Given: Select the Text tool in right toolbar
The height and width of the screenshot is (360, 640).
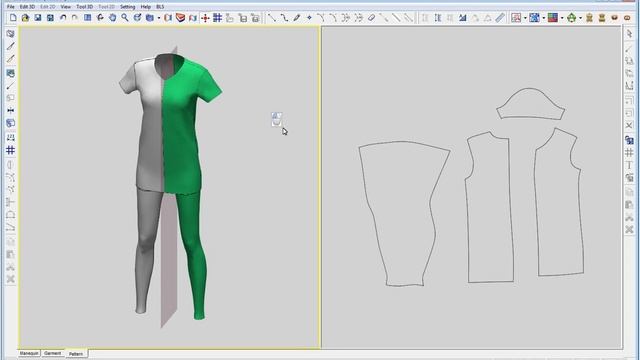Looking at the screenshot, I should pos(629,165).
